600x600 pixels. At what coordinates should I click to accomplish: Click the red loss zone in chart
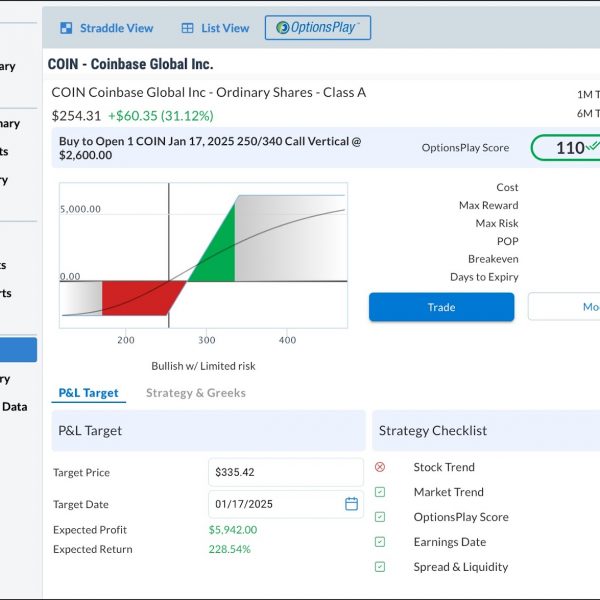tap(140, 298)
